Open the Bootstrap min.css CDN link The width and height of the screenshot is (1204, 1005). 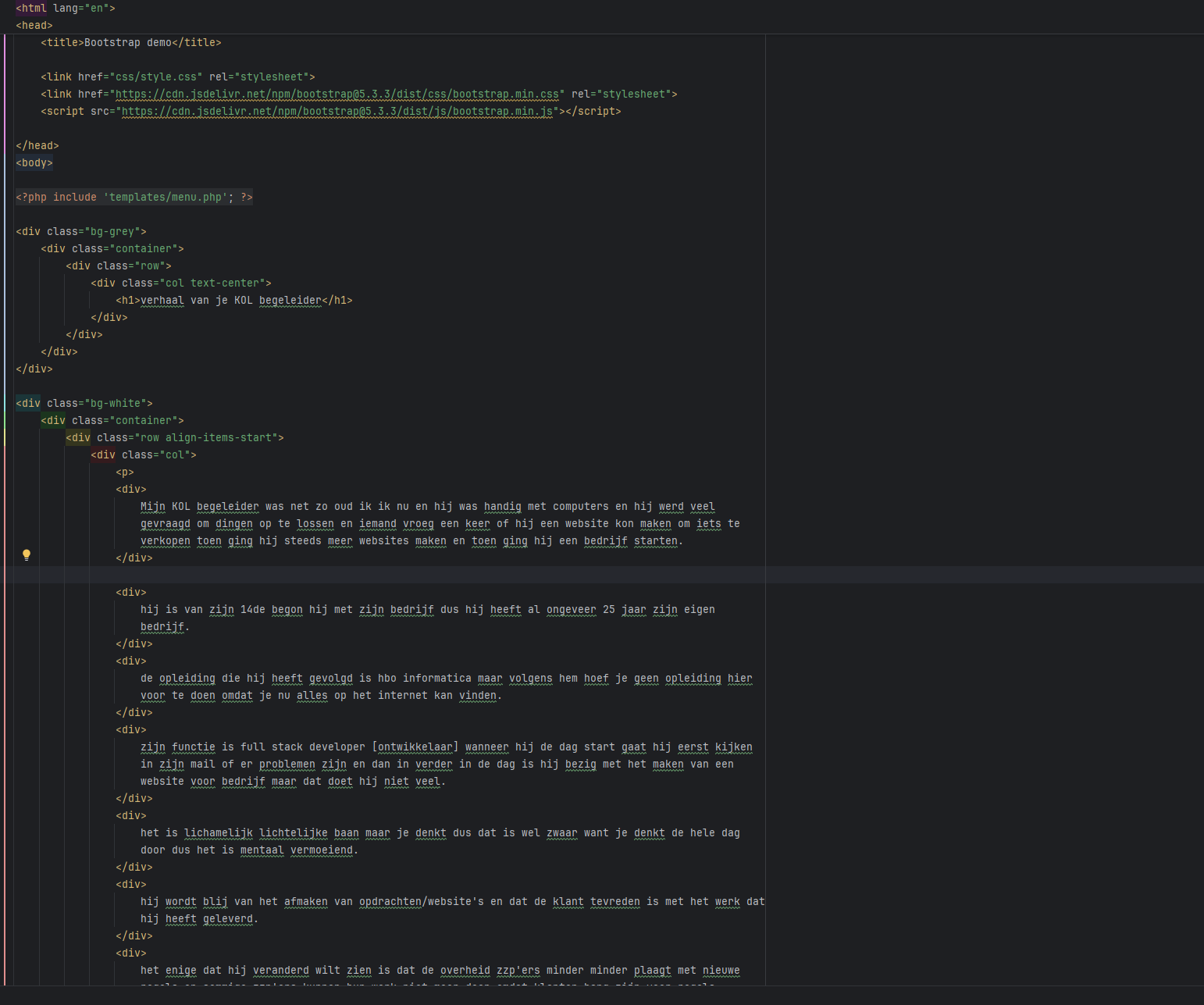[x=337, y=94]
